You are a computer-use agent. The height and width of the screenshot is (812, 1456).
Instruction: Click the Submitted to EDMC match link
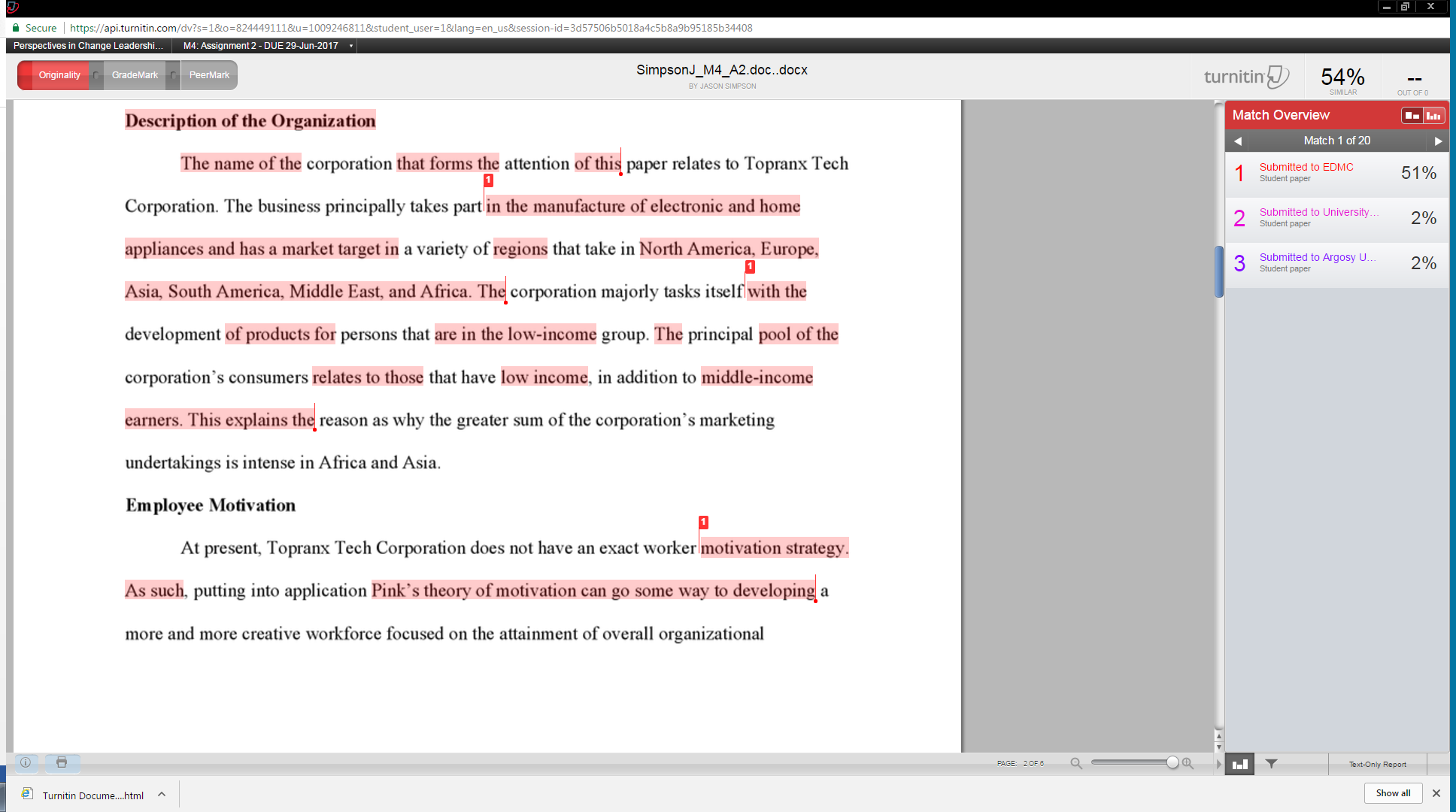[1306, 167]
